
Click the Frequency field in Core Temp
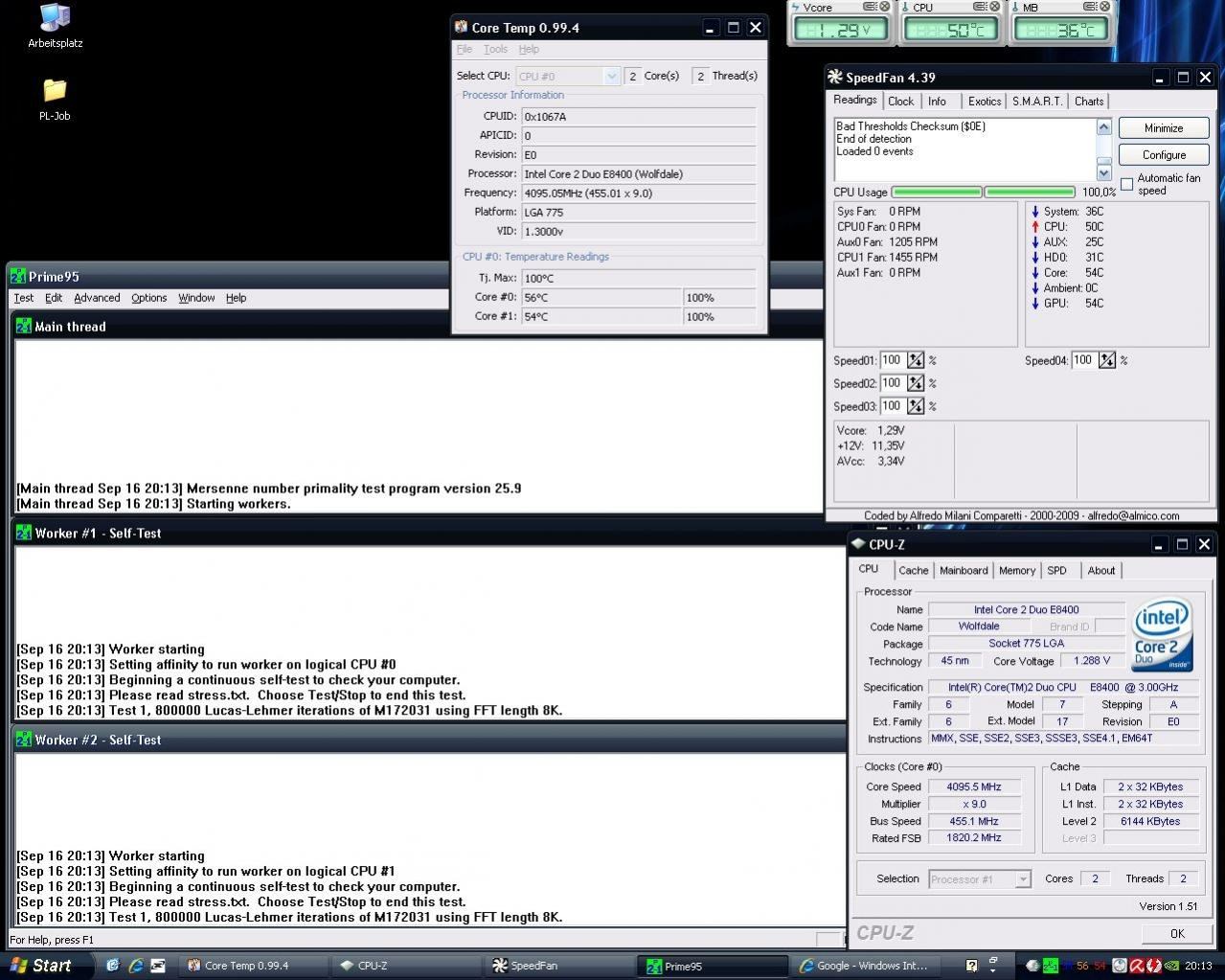(x=639, y=193)
